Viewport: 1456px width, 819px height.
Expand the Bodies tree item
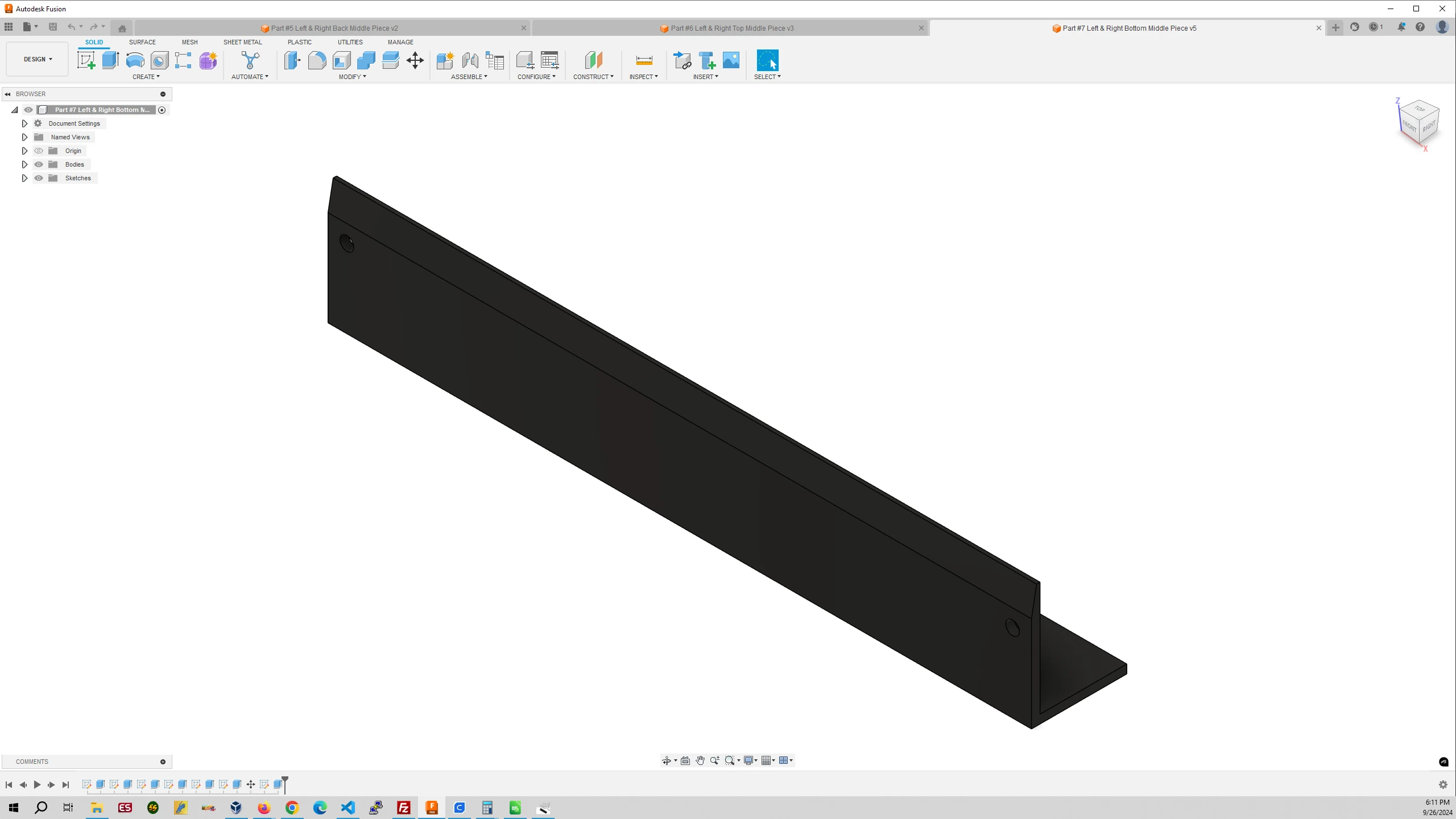[24, 164]
